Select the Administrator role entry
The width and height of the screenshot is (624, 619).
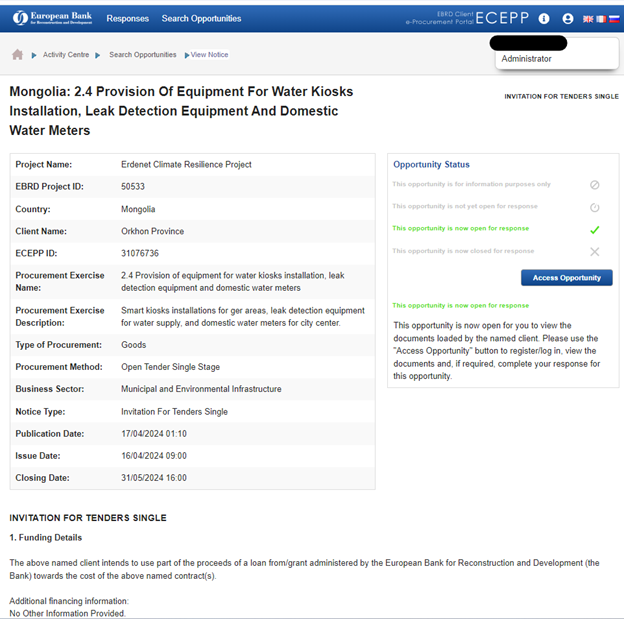point(526,59)
